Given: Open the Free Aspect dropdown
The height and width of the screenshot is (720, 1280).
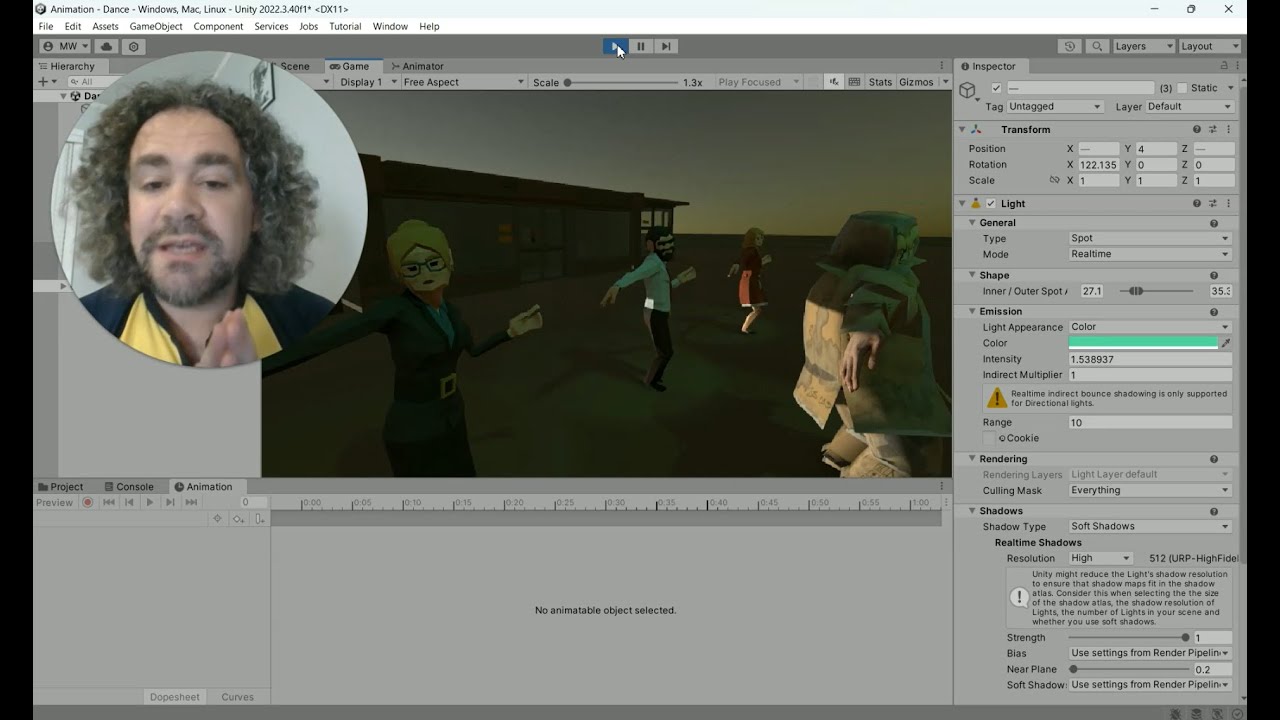Looking at the screenshot, I should [x=463, y=82].
